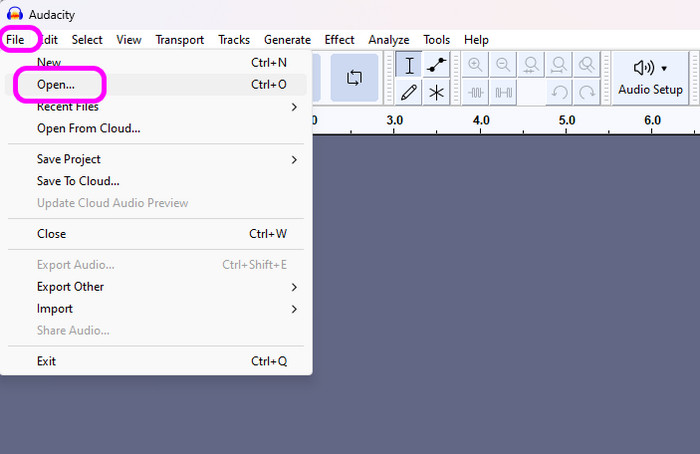Image resolution: width=700 pixels, height=454 pixels.
Task: Open the Tracks menu
Action: click(234, 40)
